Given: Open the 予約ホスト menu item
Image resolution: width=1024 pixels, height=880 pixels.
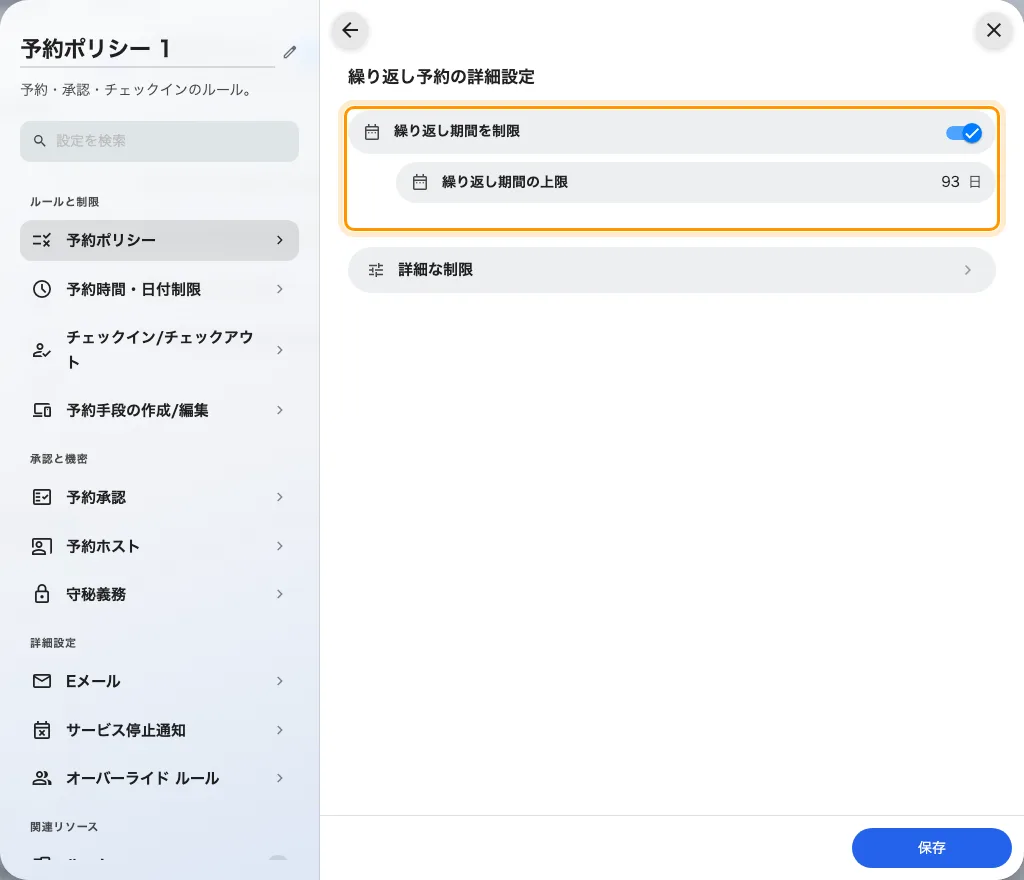Looking at the screenshot, I should pyautogui.click(x=159, y=546).
